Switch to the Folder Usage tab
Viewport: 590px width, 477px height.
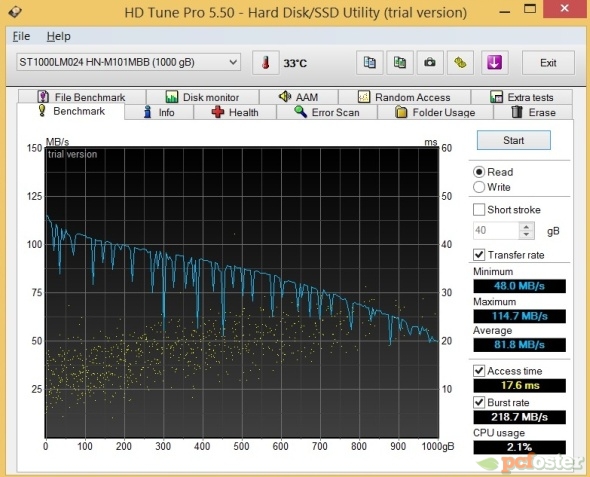point(435,112)
